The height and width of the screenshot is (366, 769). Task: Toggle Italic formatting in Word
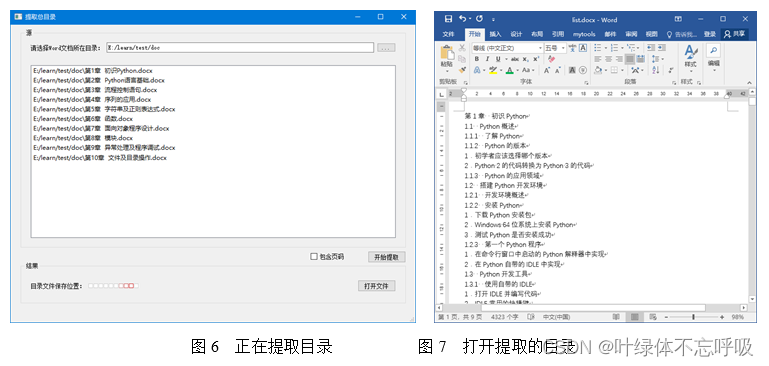(487, 59)
